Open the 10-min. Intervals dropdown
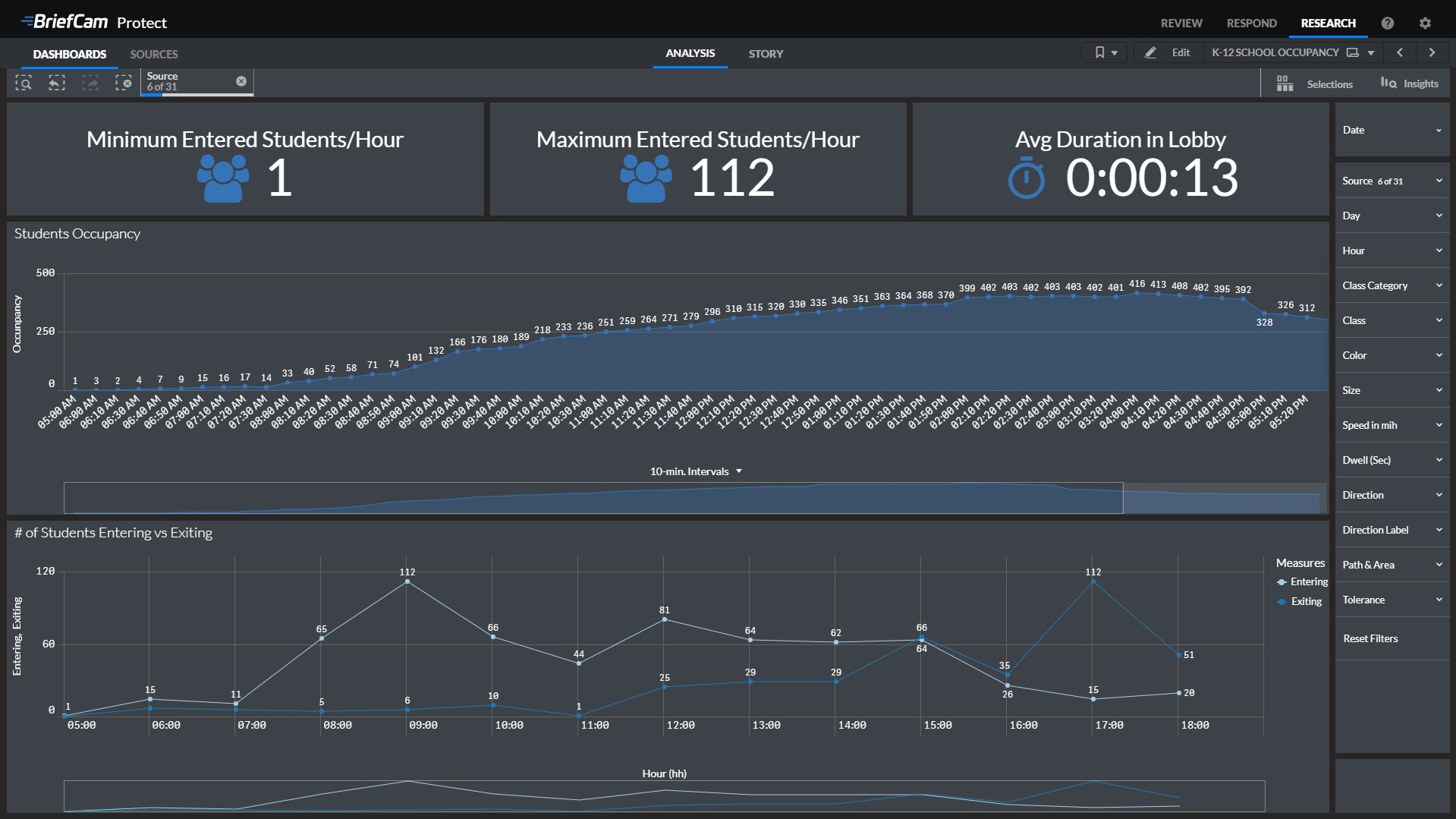Image resolution: width=1456 pixels, height=819 pixels. pyautogui.click(x=696, y=471)
